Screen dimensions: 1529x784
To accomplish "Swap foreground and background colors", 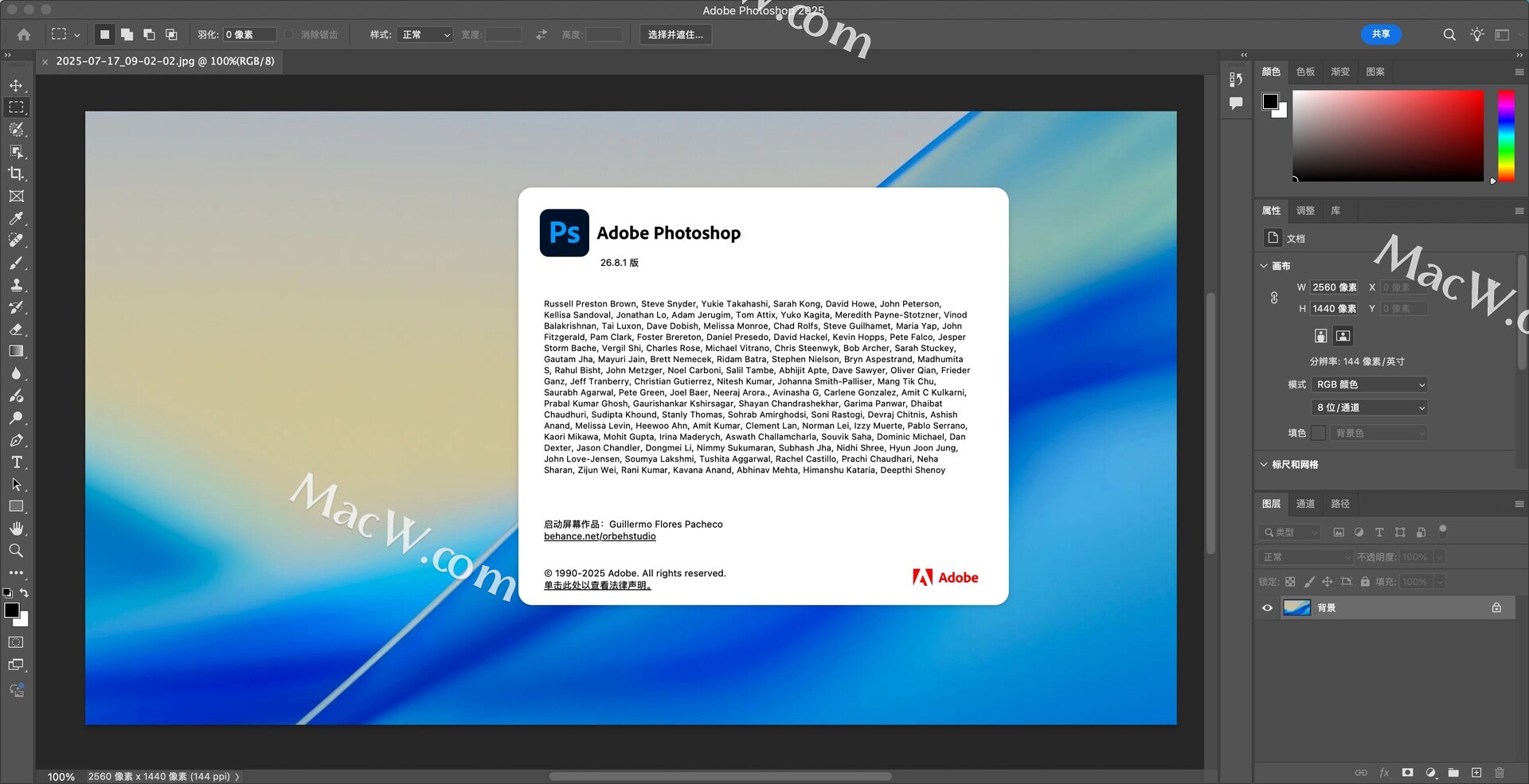I will point(24,593).
